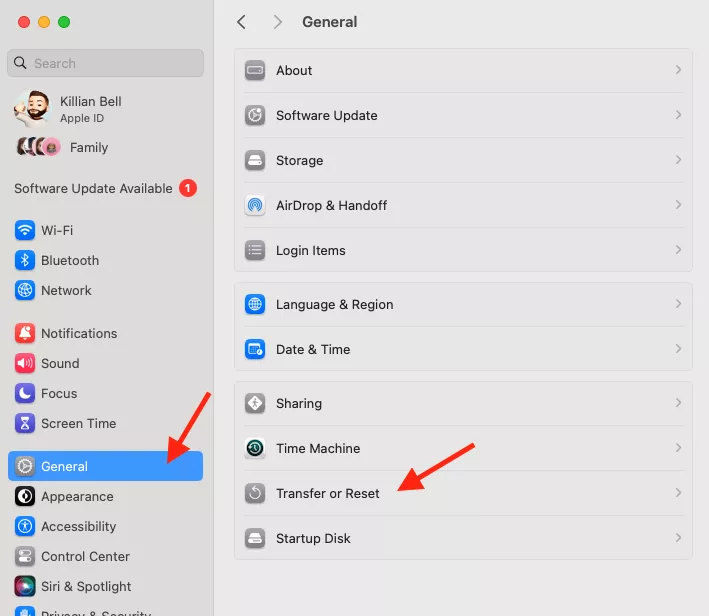The image size is (709, 616).
Task: Open the Startup Disk row chevron
Action: point(678,537)
